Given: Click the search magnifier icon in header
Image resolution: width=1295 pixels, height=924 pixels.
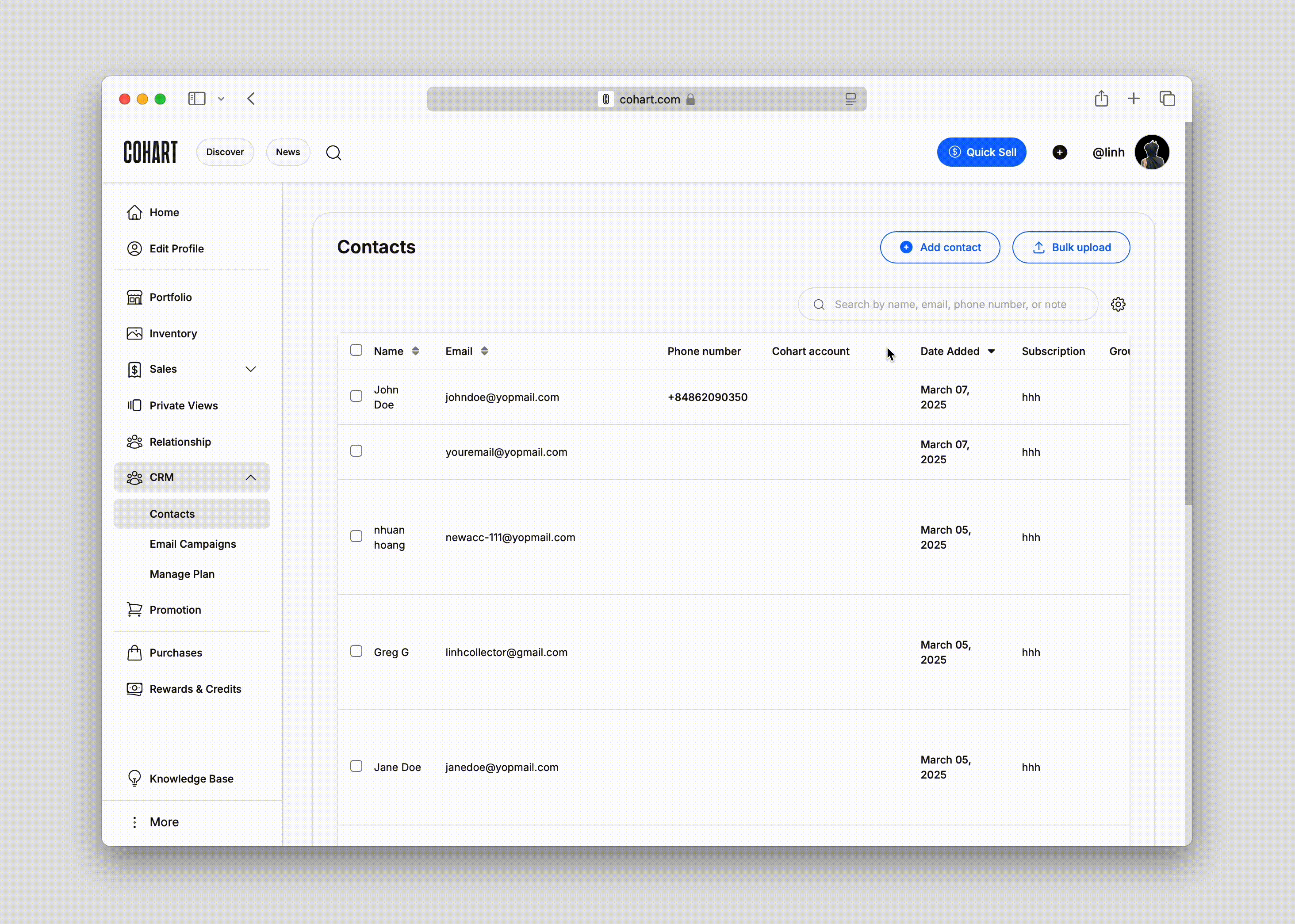Looking at the screenshot, I should coord(333,153).
